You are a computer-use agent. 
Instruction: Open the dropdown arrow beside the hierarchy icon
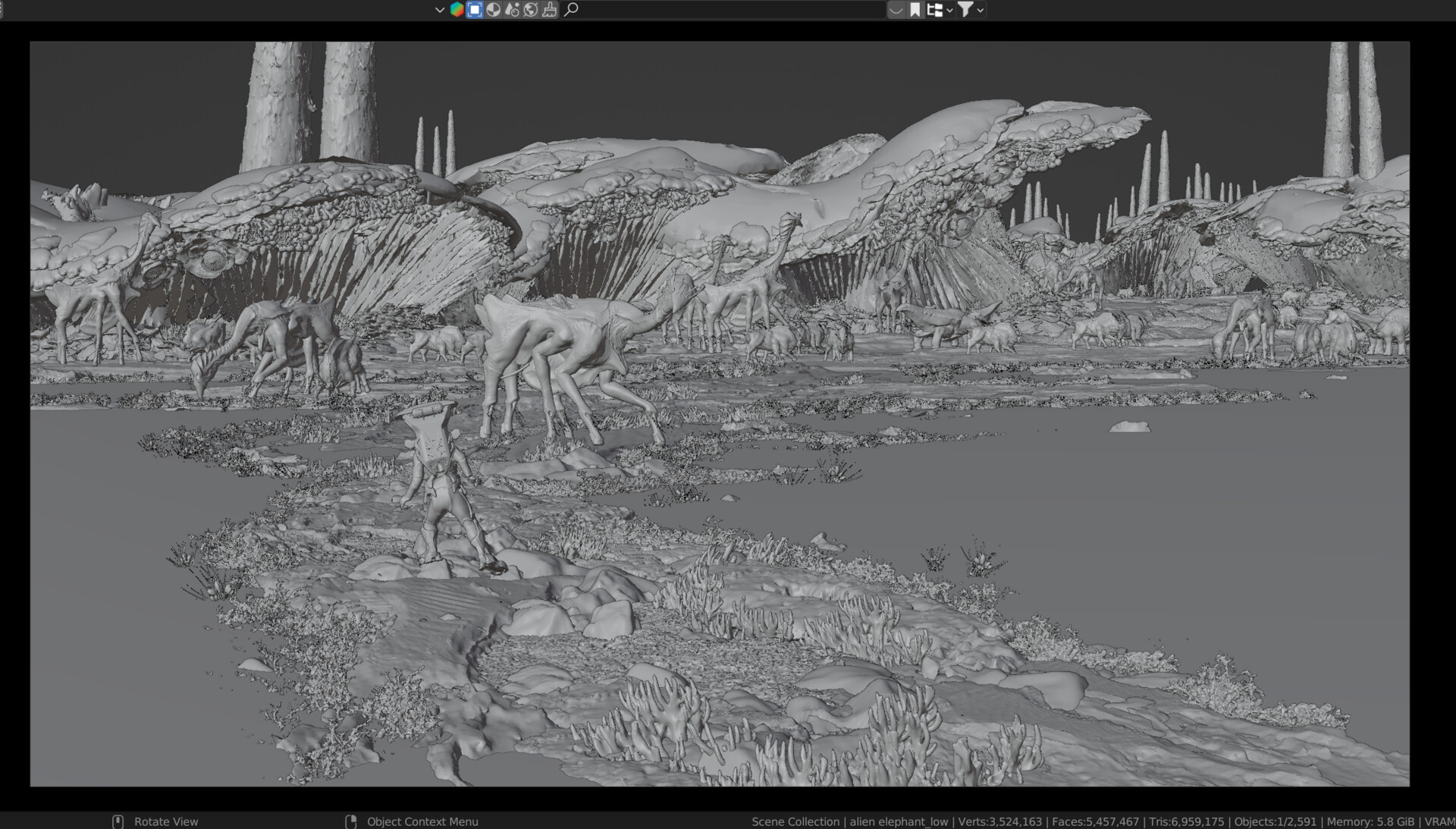pyautogui.click(x=949, y=10)
